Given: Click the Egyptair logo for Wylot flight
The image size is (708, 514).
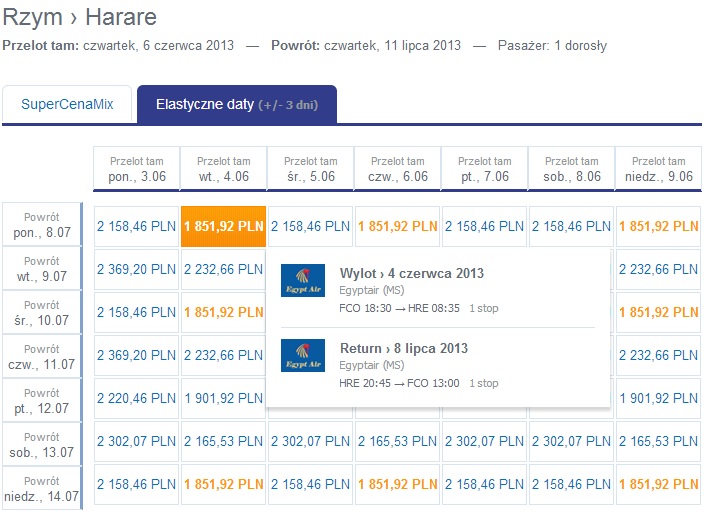Looking at the screenshot, I should [x=303, y=280].
